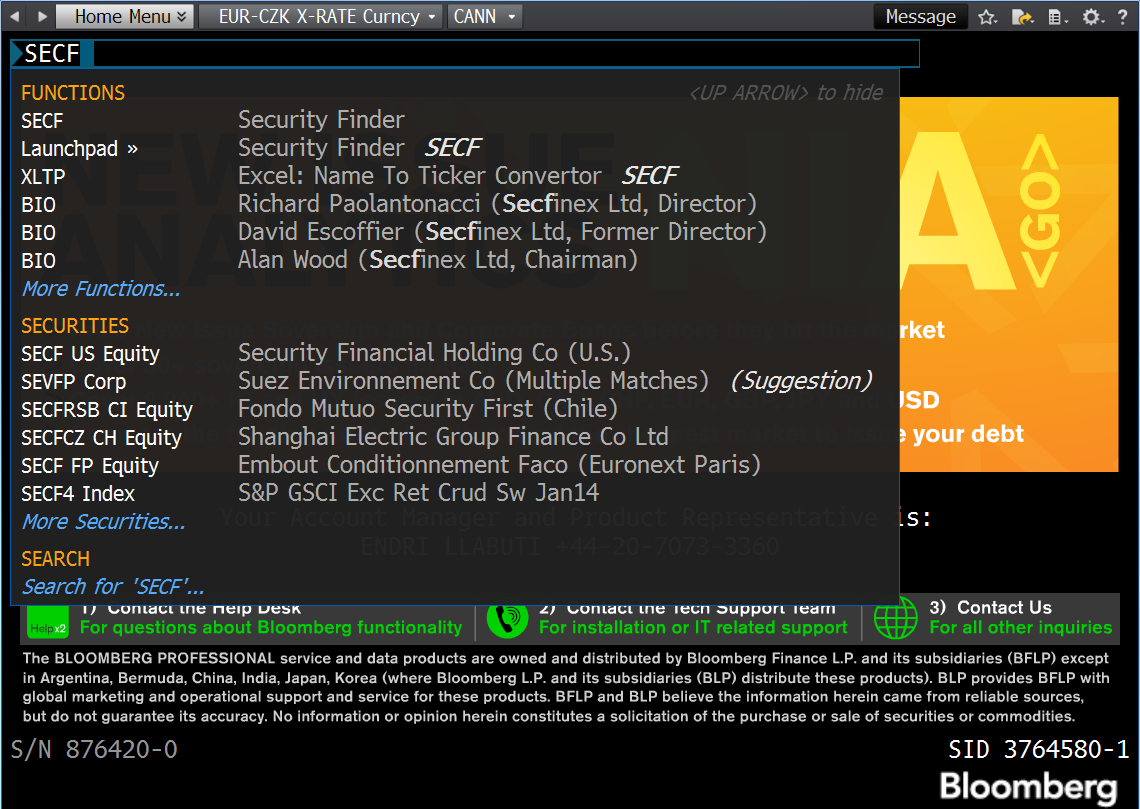Select SECF4 Index security
The width and height of the screenshot is (1140, 809).
455,494
